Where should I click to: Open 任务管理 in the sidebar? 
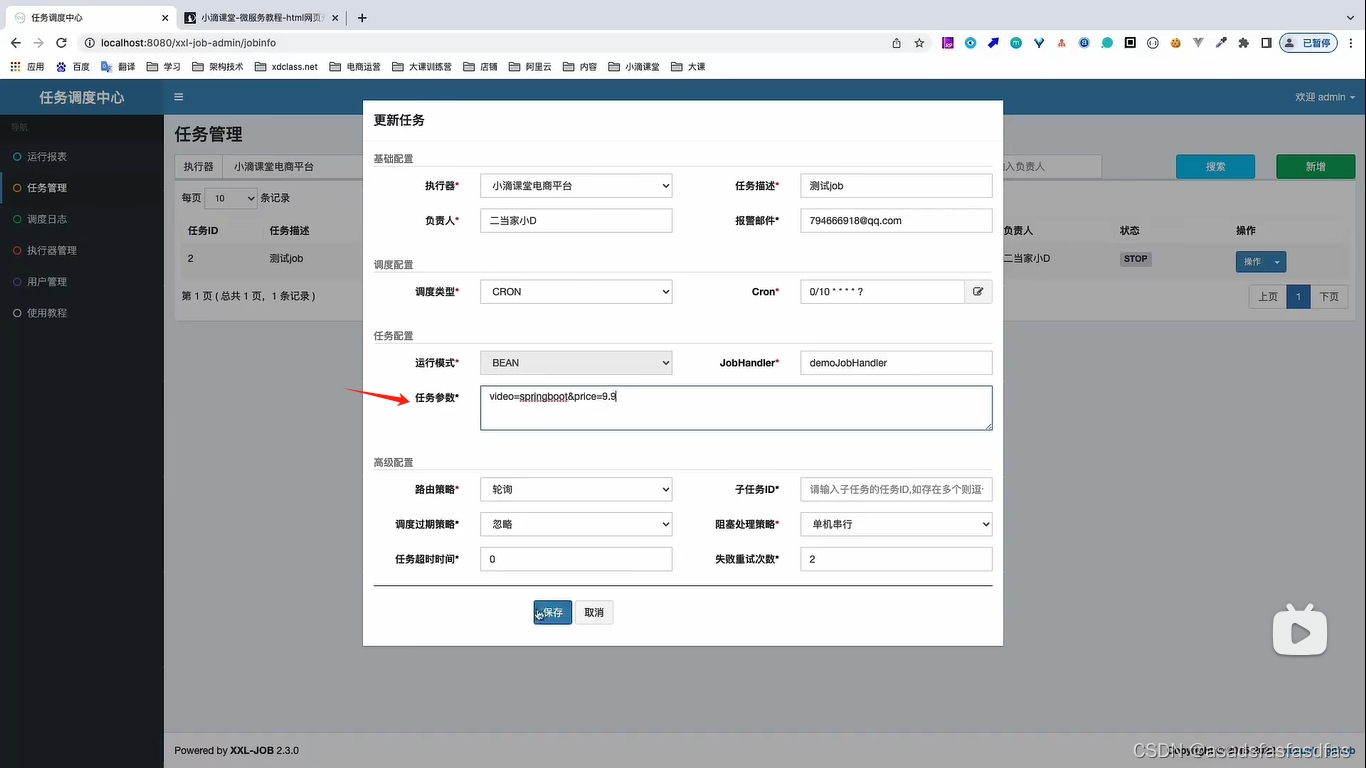82,188
